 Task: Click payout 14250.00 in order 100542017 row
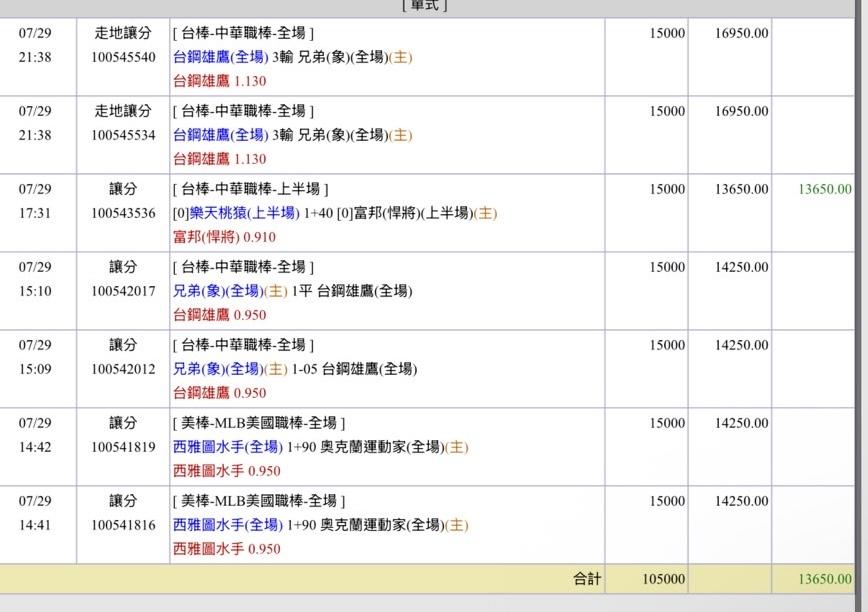pyautogui.click(x=741, y=267)
